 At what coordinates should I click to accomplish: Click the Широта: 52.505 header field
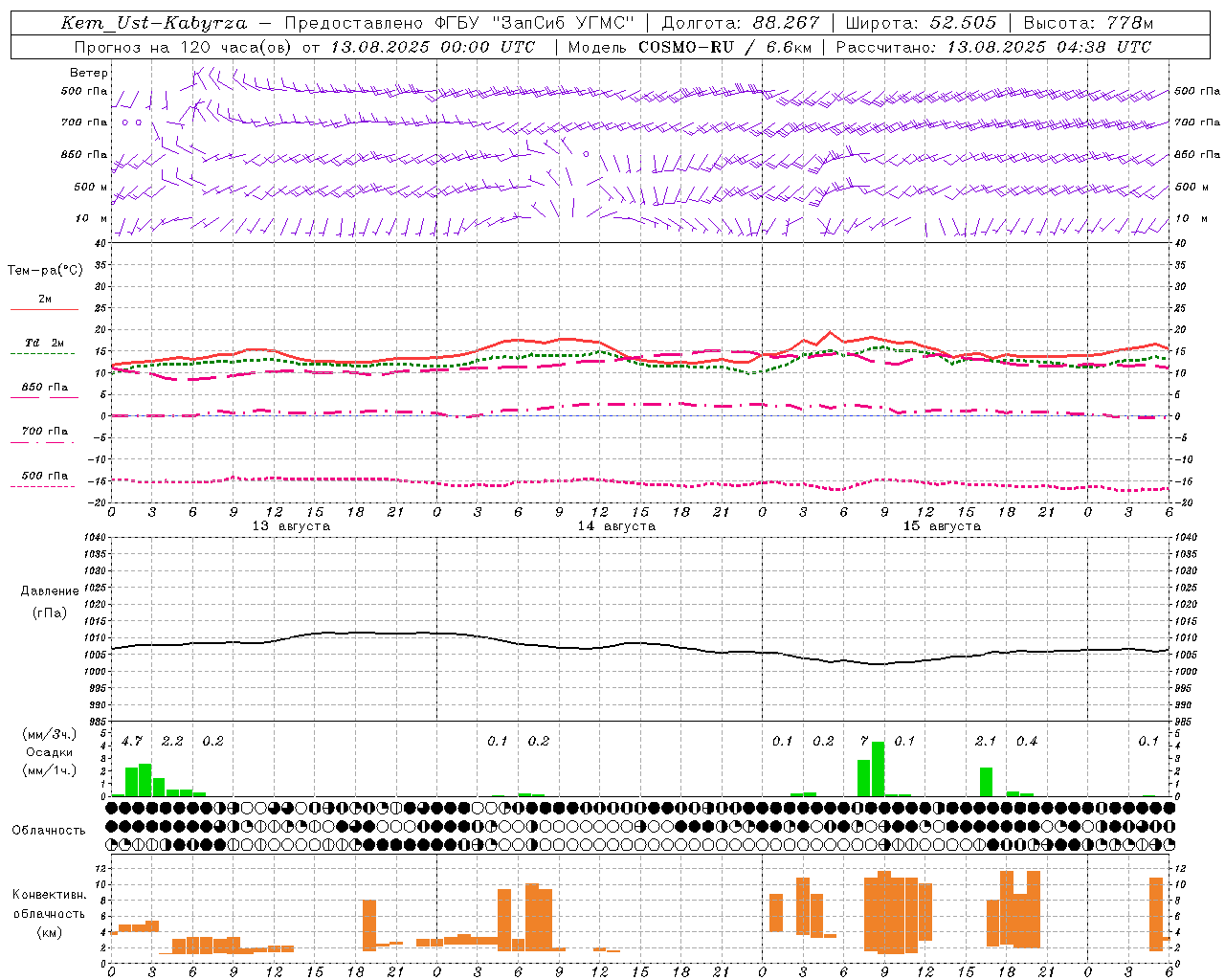(x=921, y=23)
